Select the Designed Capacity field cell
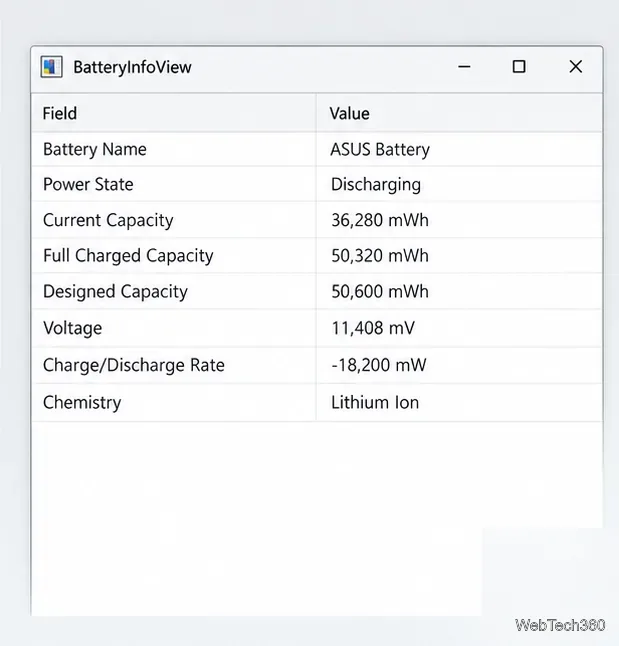Image resolution: width=619 pixels, height=646 pixels. click(x=174, y=291)
